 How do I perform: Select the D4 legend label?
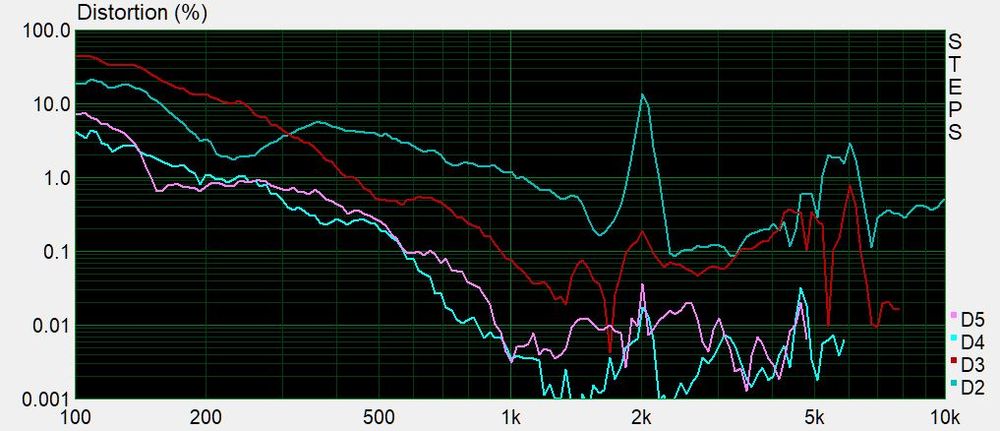coord(972,341)
